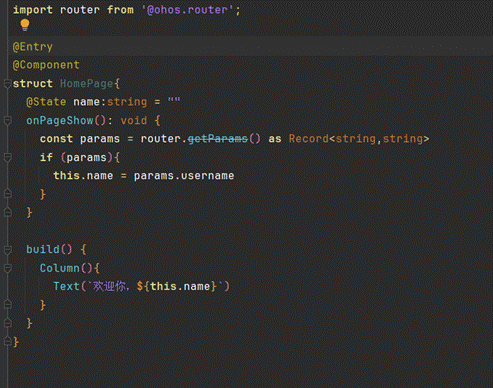493x388 pixels.
Task: Collapse the build() method fold marker
Action: point(8,249)
